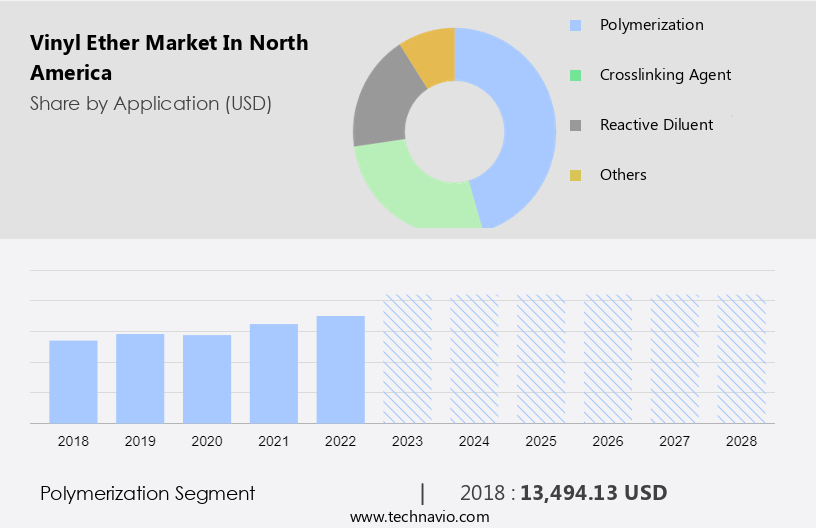
Task: Click the gray Reactive Diluent legend swatch
Action: (x=575, y=125)
